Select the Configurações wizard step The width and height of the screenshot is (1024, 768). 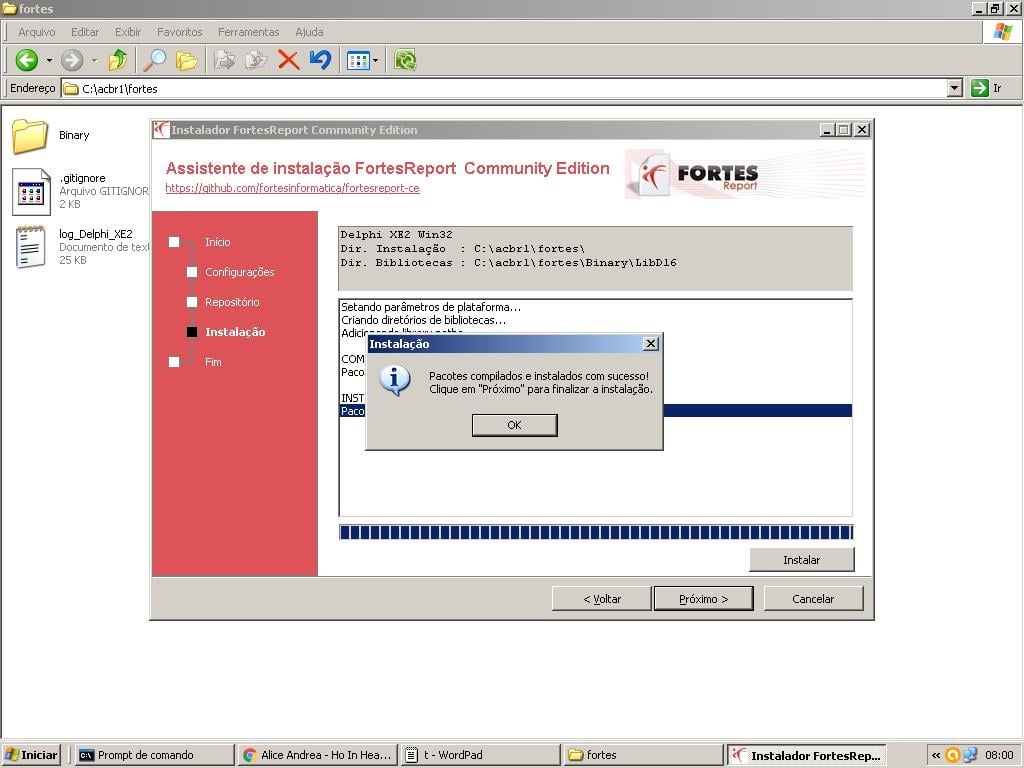click(x=239, y=272)
